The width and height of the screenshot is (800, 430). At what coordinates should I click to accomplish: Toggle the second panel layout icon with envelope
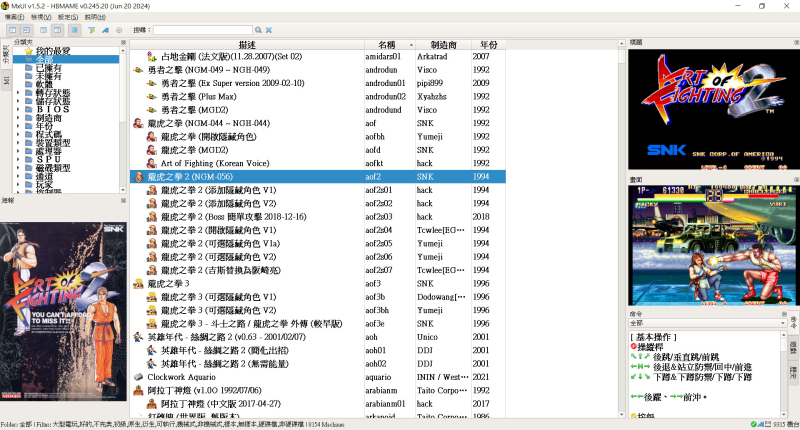[x=27, y=30]
